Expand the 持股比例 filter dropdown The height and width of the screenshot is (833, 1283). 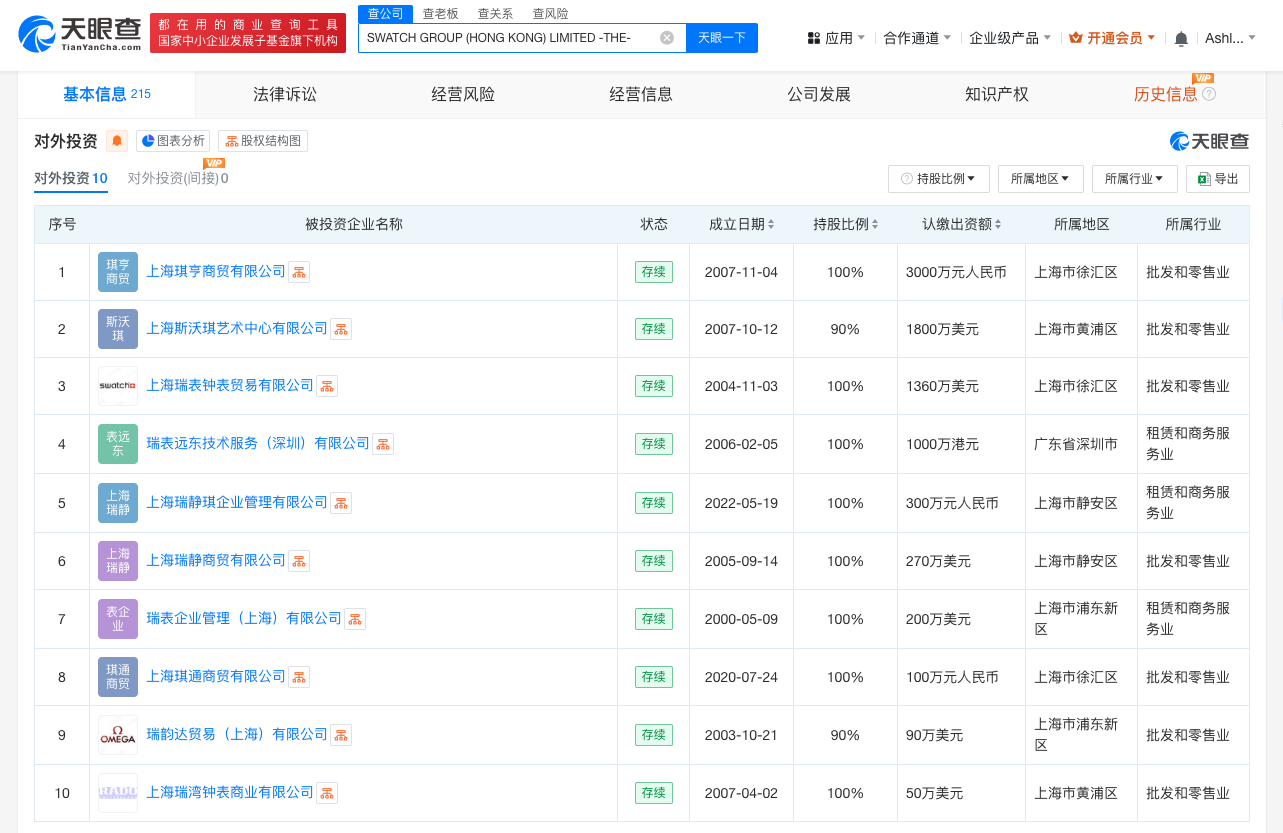938,179
